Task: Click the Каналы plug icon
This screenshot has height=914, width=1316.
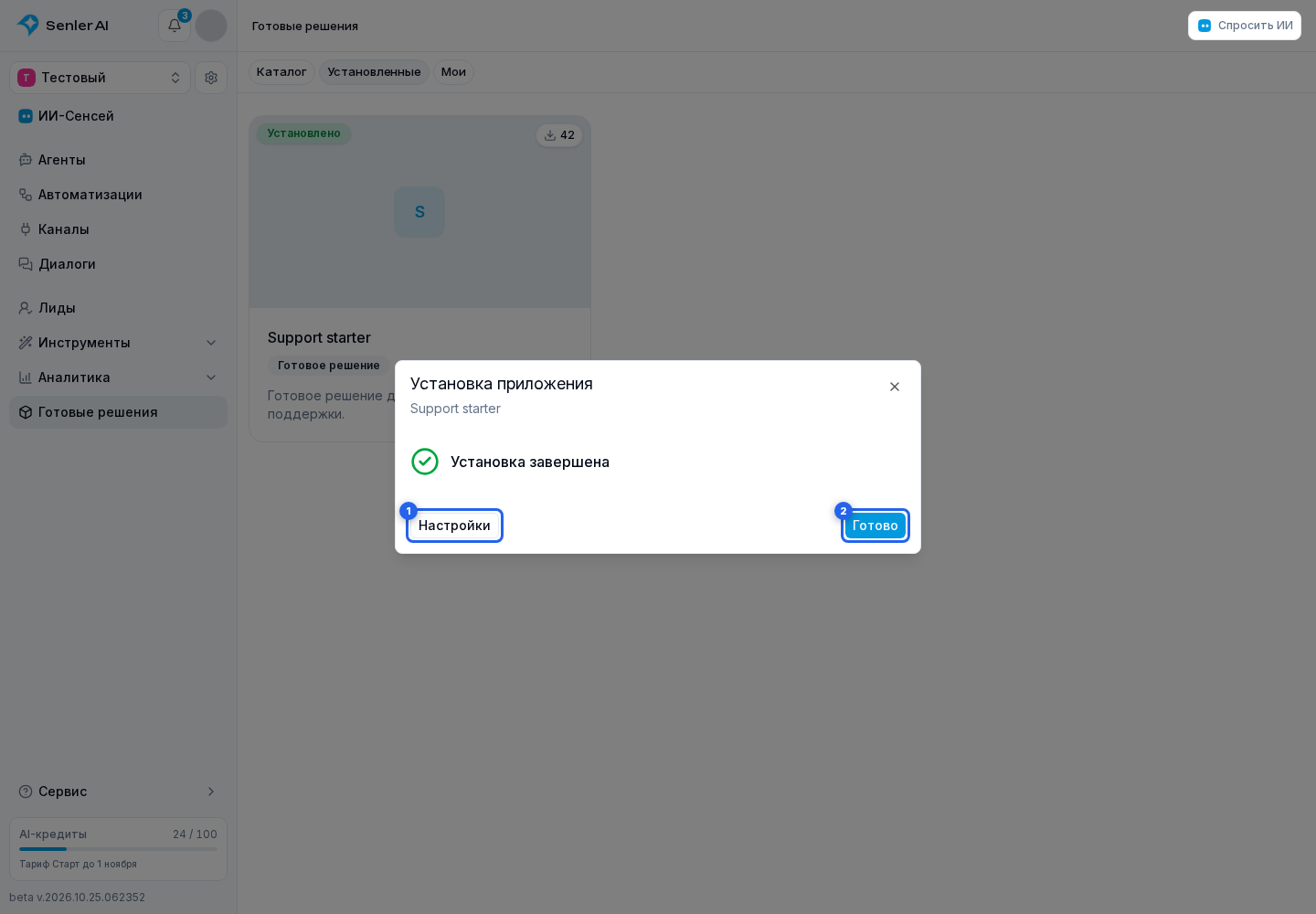Action: 26,229
